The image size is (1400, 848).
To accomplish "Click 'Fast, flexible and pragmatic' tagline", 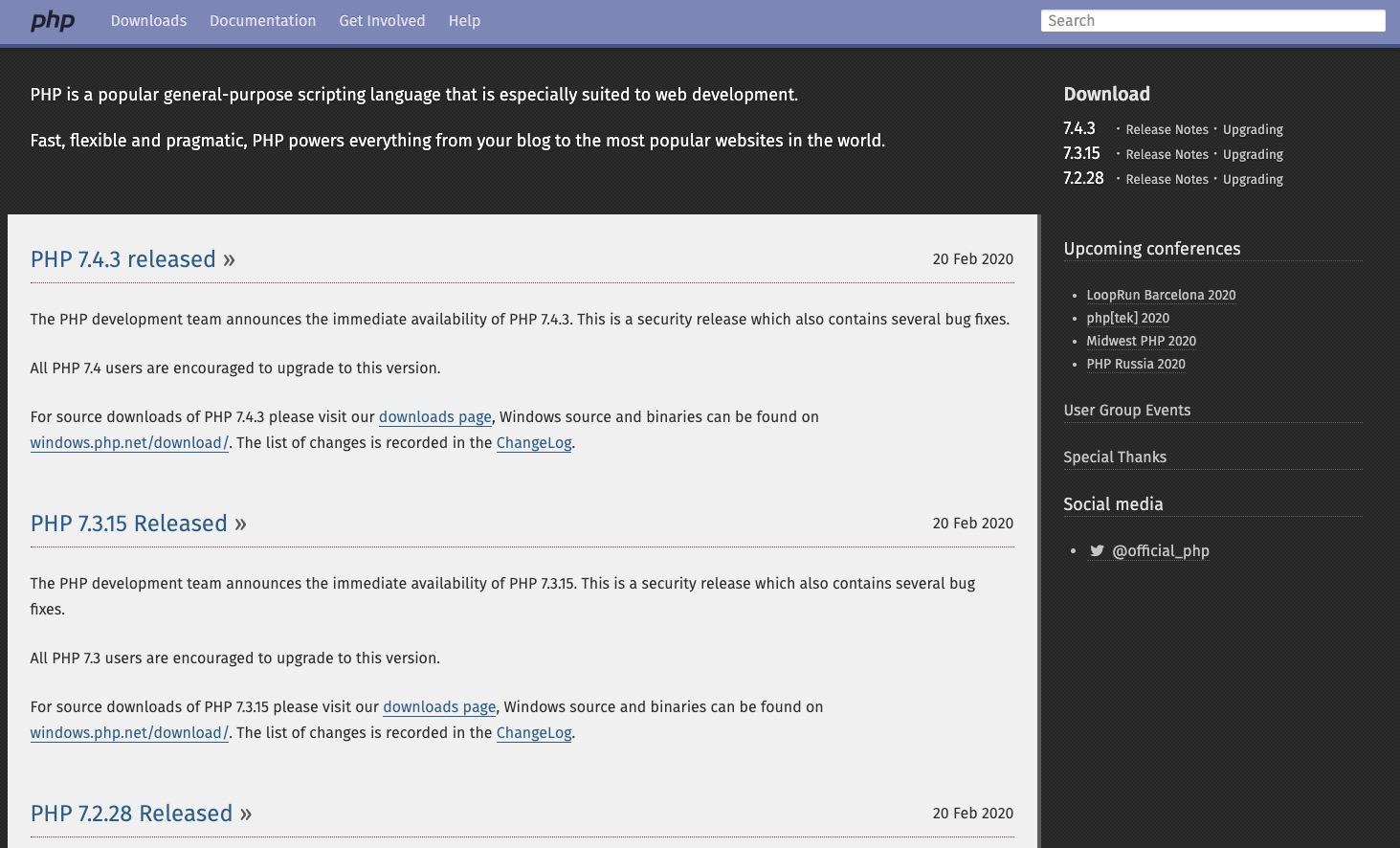I will click(457, 141).
